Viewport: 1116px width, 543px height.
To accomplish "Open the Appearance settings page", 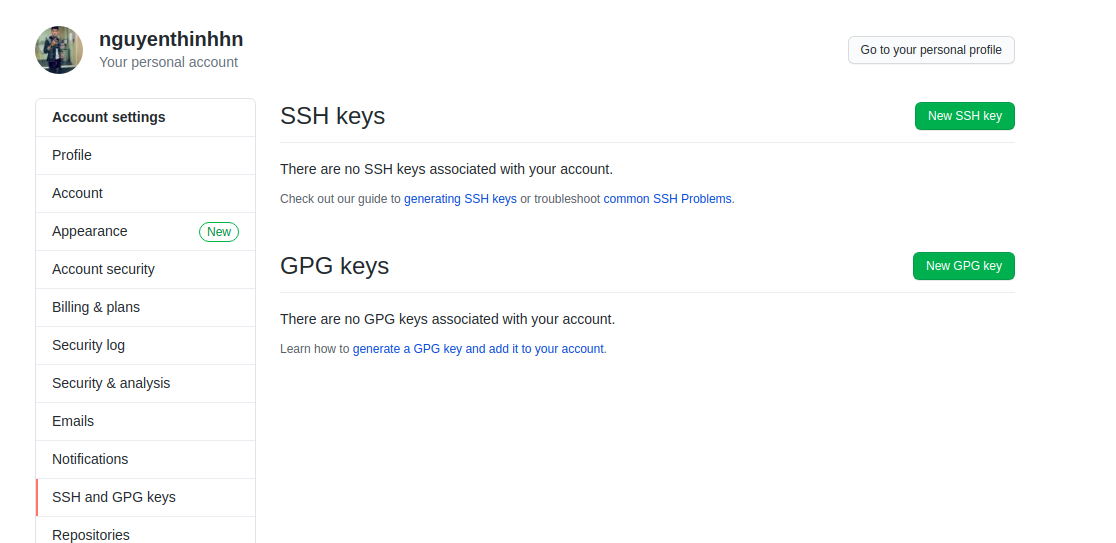I will coord(90,231).
